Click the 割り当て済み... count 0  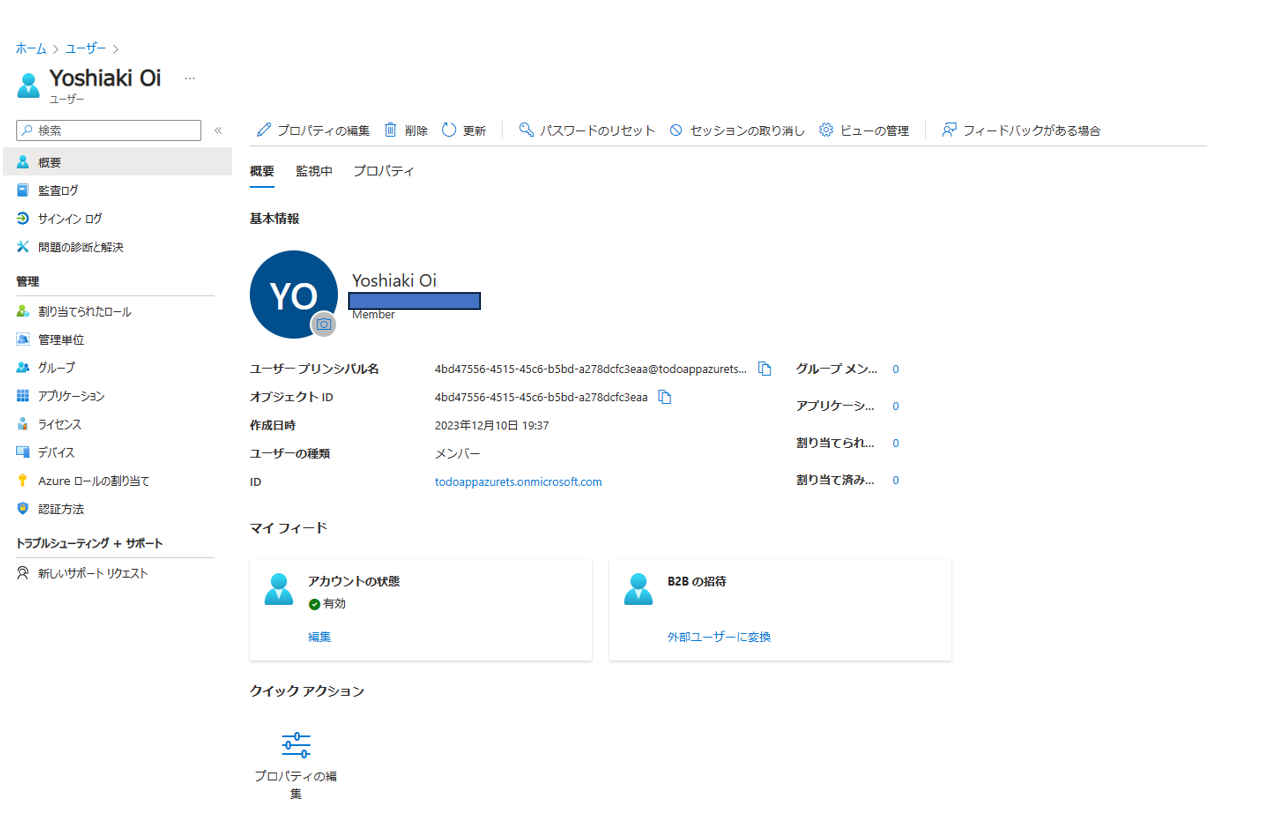pyautogui.click(x=896, y=480)
